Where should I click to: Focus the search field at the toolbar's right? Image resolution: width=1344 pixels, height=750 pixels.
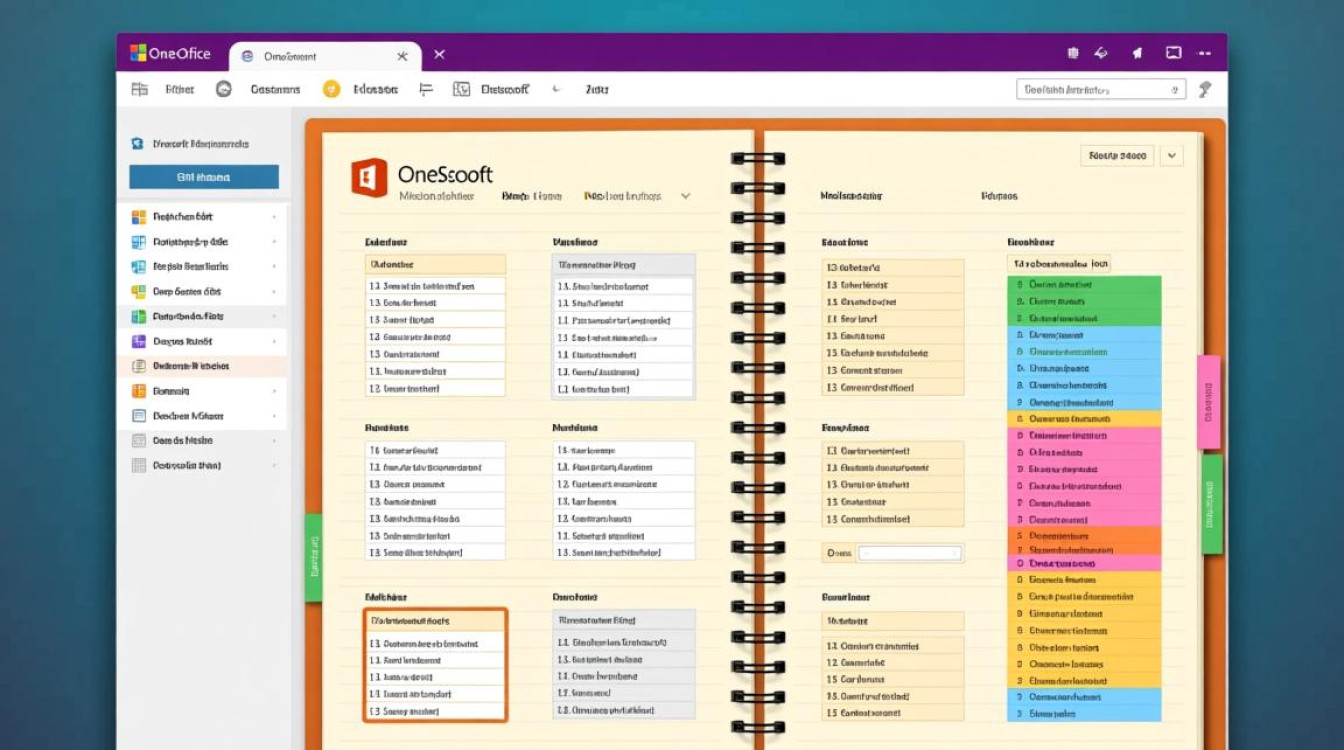(x=1101, y=90)
